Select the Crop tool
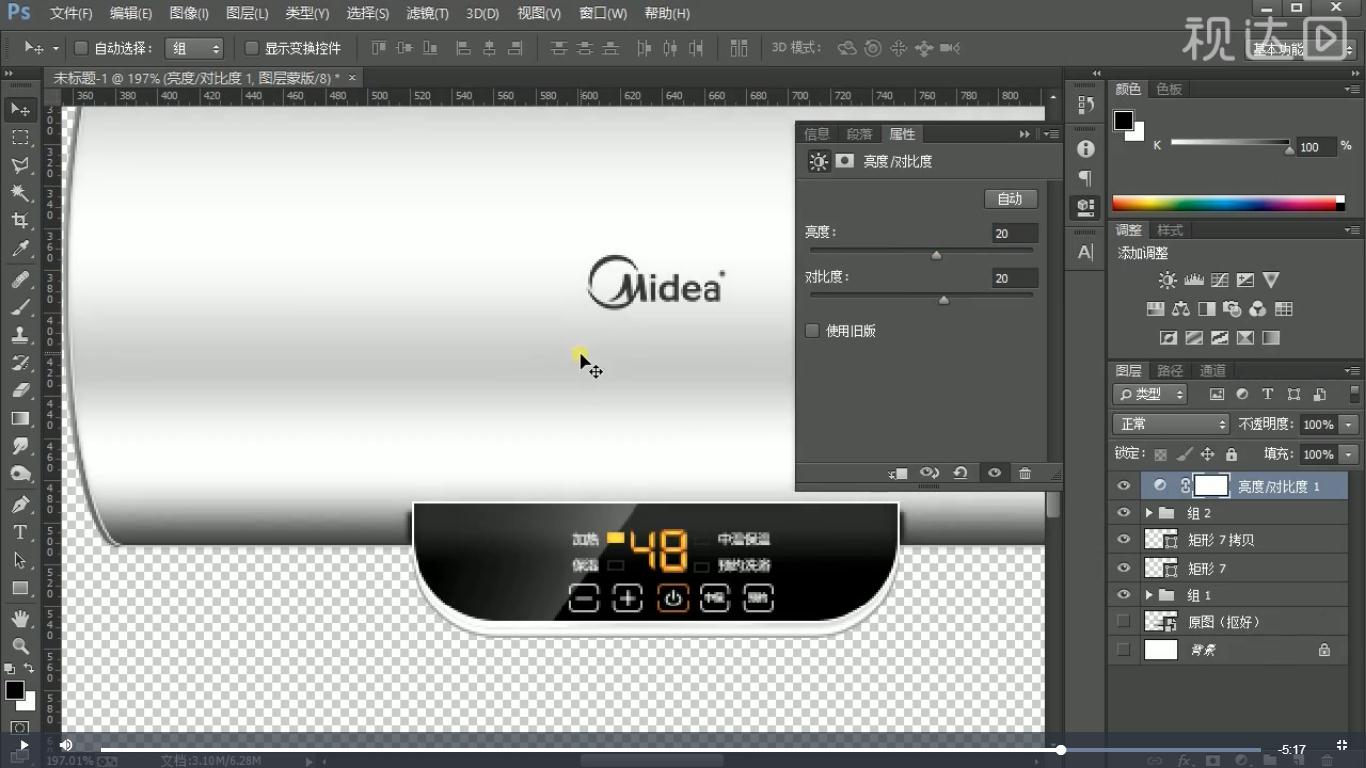The width and height of the screenshot is (1366, 768). [x=20, y=221]
